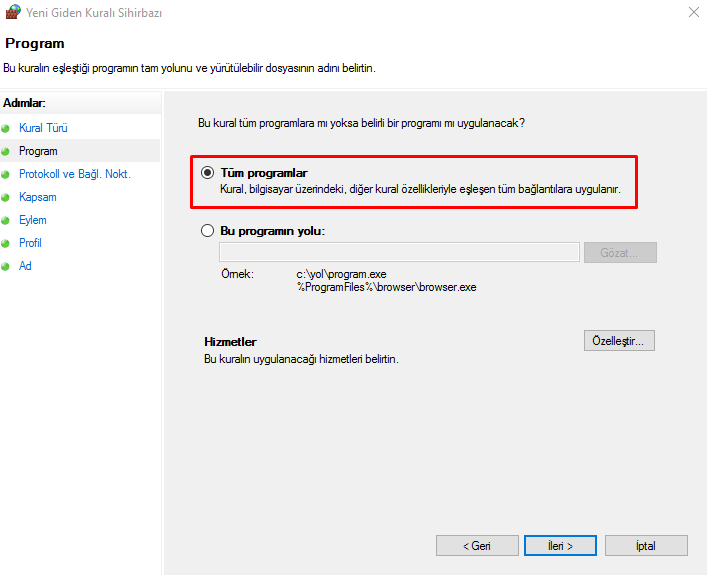Click the firewall wizard icon in title bar

[x=13, y=13]
